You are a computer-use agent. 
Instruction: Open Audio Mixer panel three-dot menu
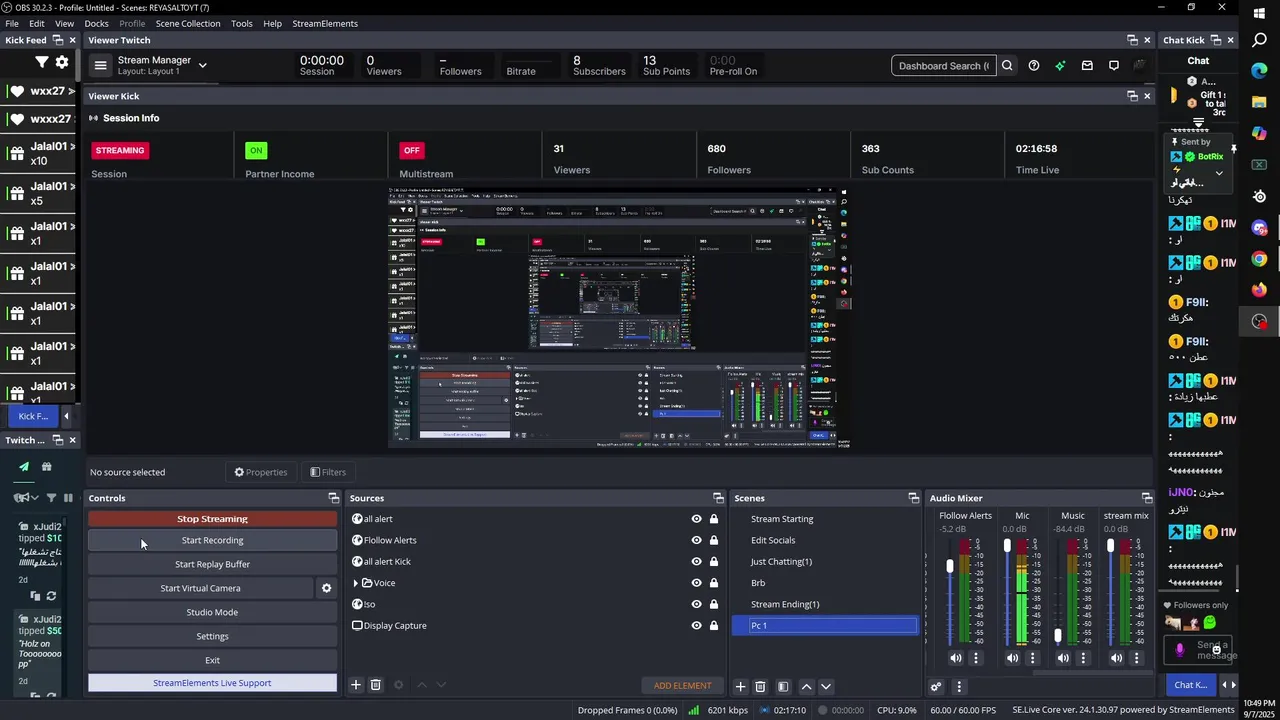(x=959, y=687)
